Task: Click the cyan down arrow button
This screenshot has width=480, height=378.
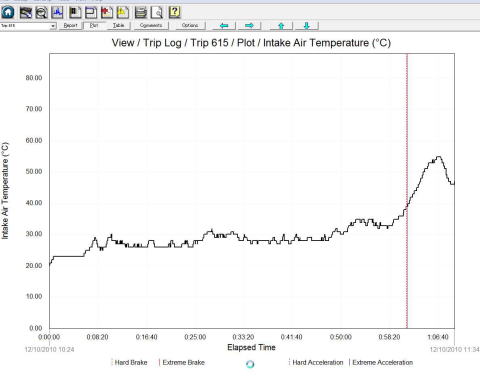Action: (307, 26)
